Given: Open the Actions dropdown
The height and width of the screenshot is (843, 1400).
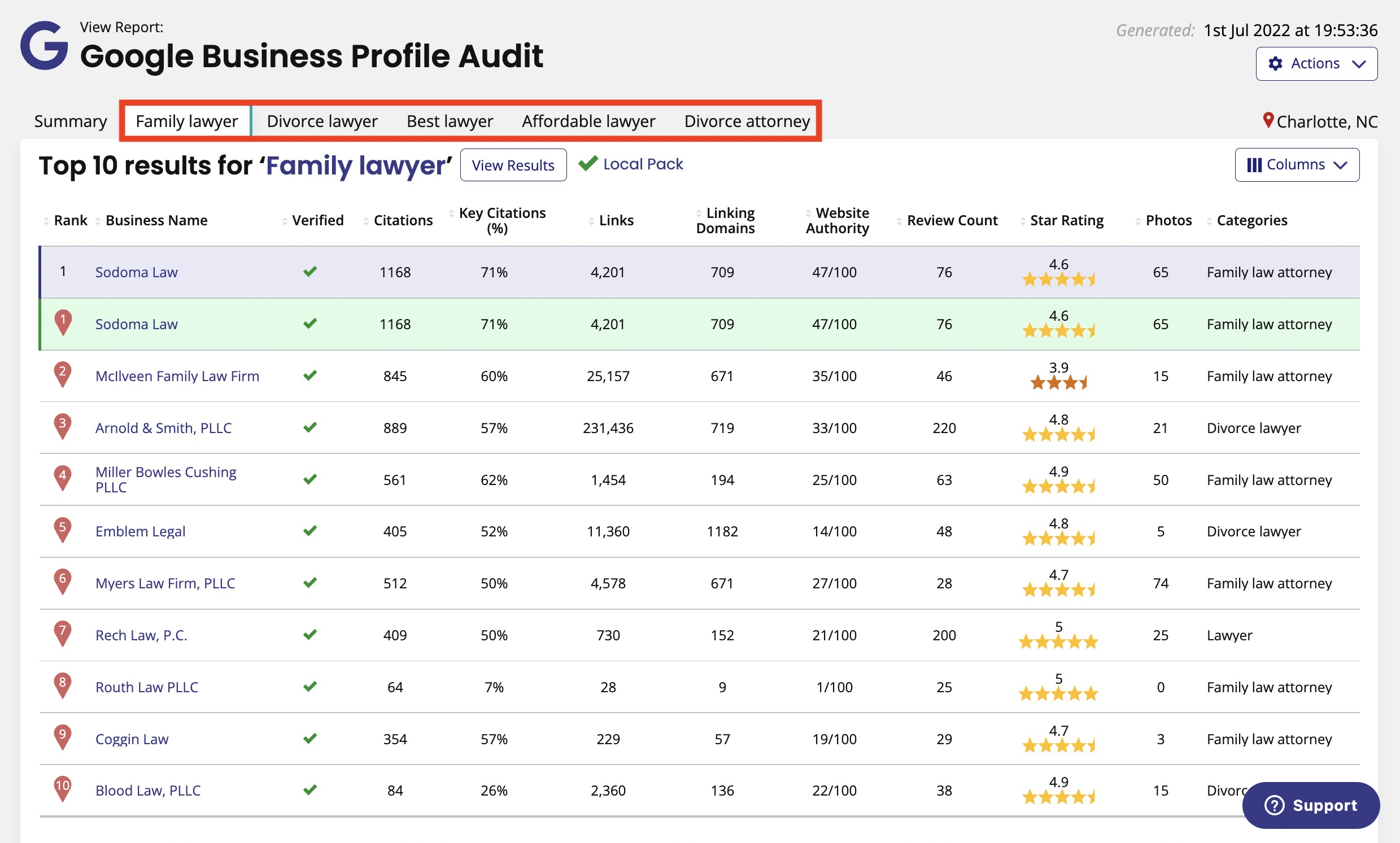Looking at the screenshot, I should click(1316, 64).
